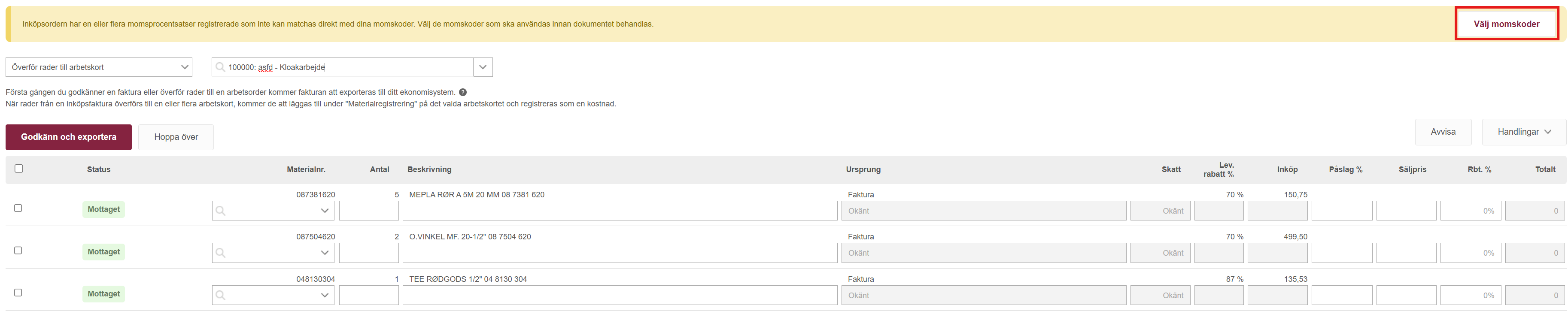The width and height of the screenshot is (1568, 317).
Task: Check the row for TEE RØDGODS 1/2"
Action: click(18, 293)
